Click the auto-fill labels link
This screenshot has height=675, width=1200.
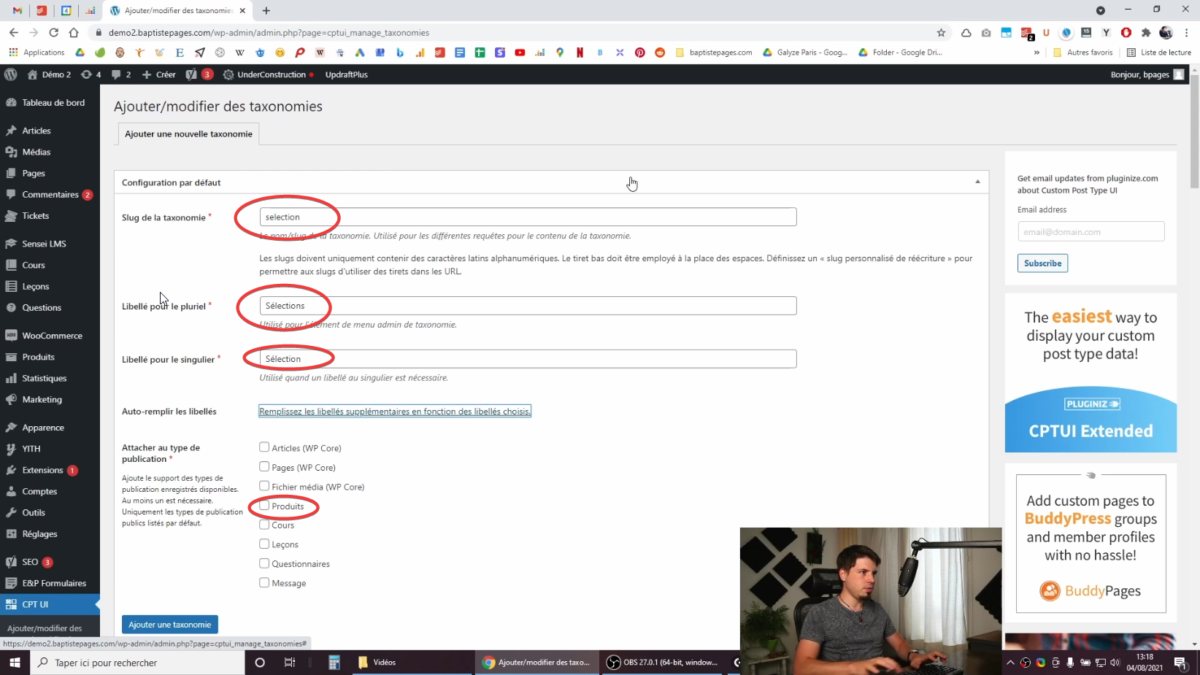click(395, 411)
